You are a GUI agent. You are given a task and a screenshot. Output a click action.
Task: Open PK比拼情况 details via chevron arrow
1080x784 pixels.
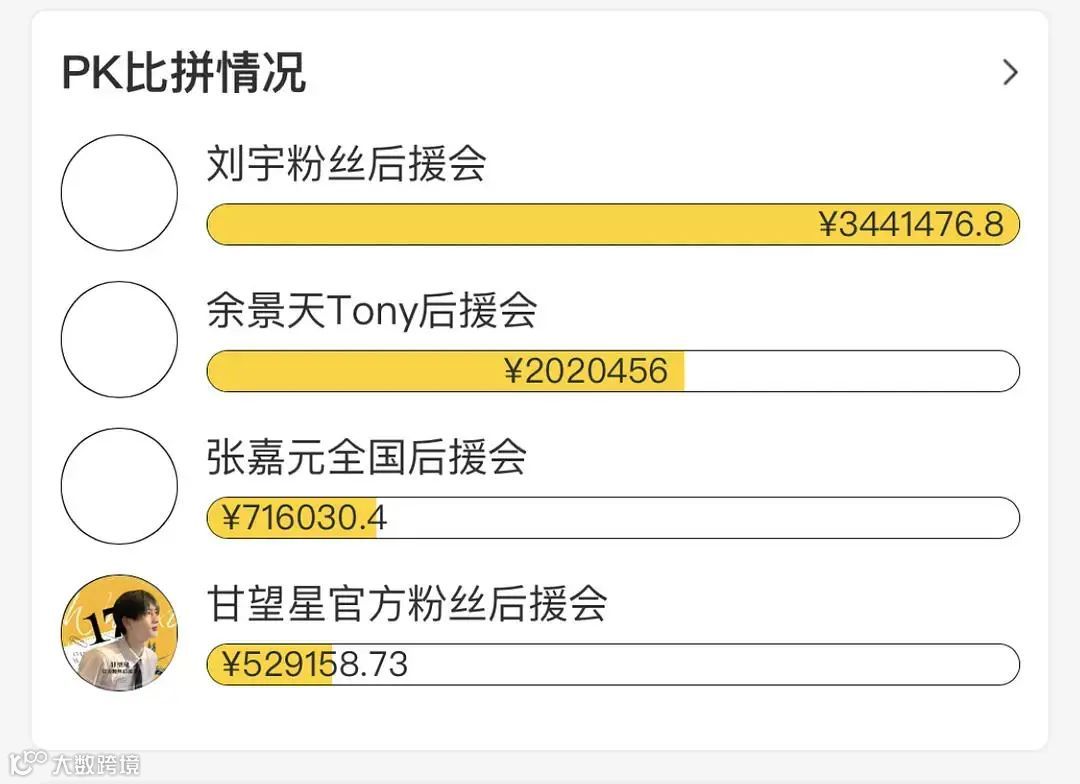coord(1010,72)
